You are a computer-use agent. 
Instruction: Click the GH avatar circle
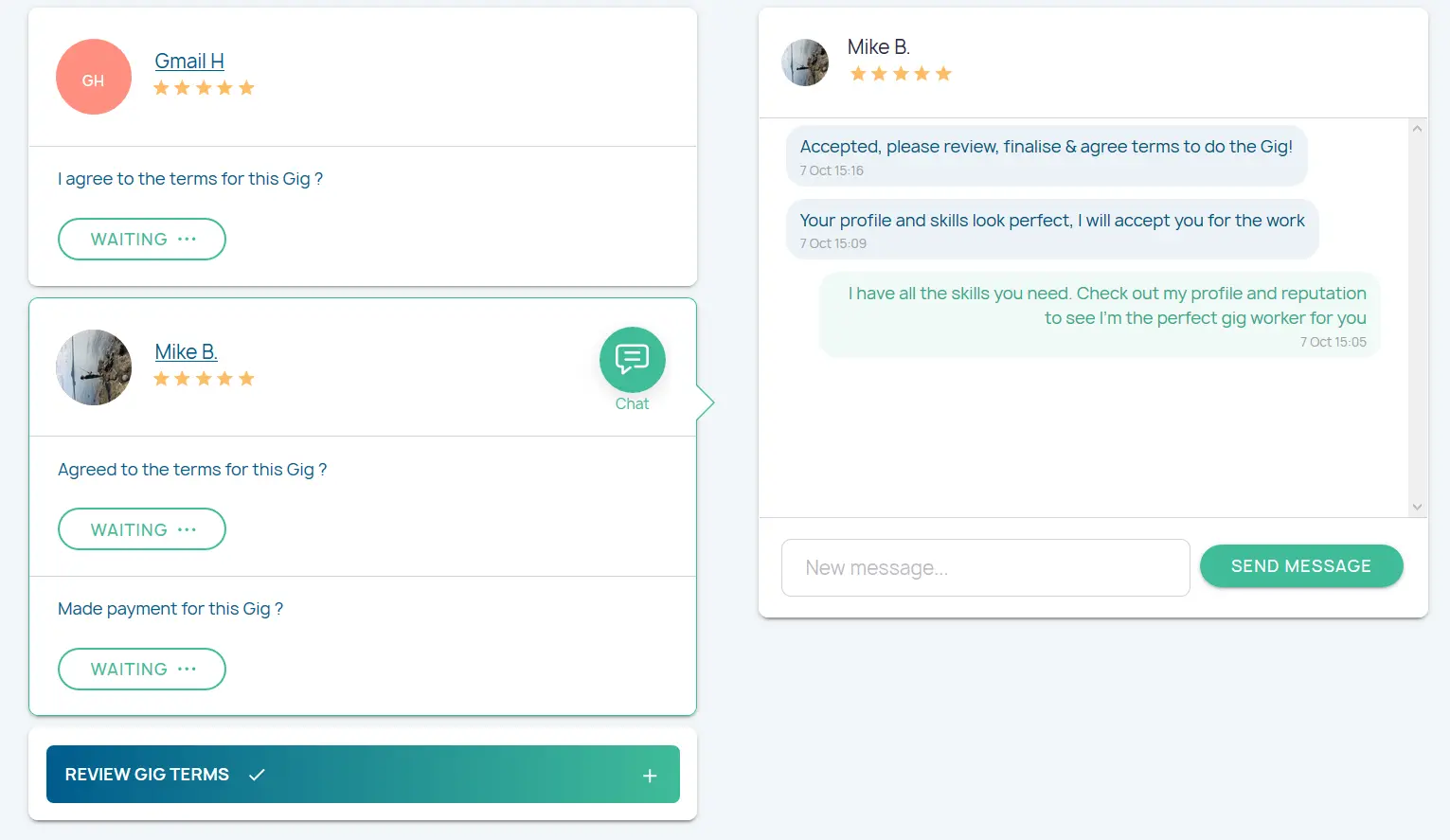click(93, 77)
